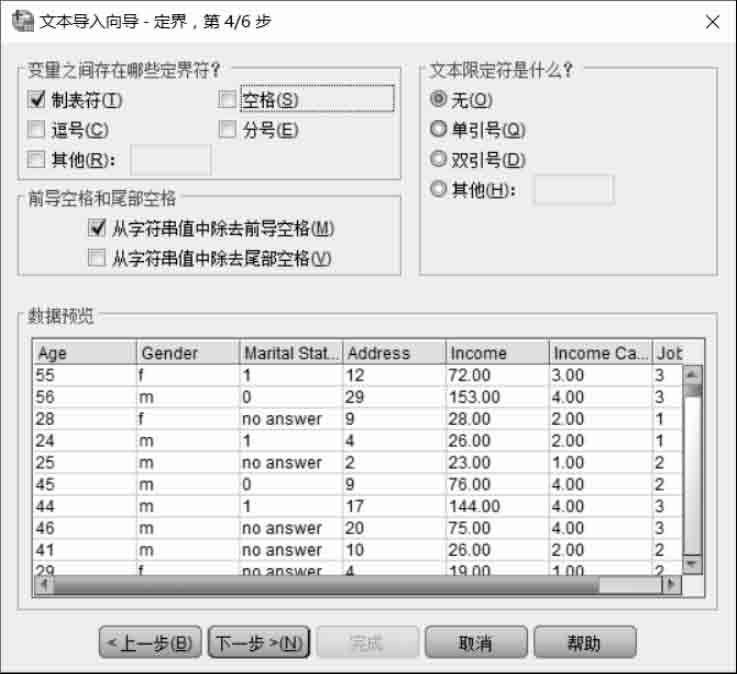Click the Gender column header
This screenshot has height=674, width=737.
click(x=188, y=353)
